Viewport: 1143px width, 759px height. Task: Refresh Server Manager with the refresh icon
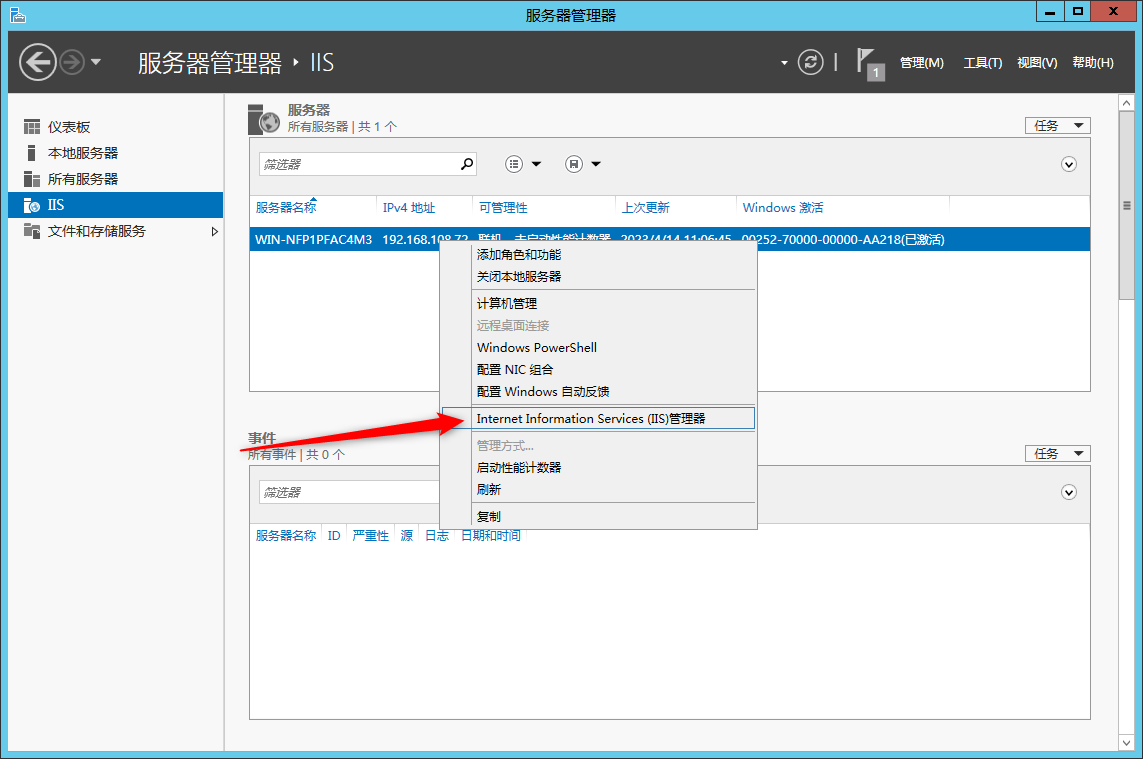coord(810,62)
